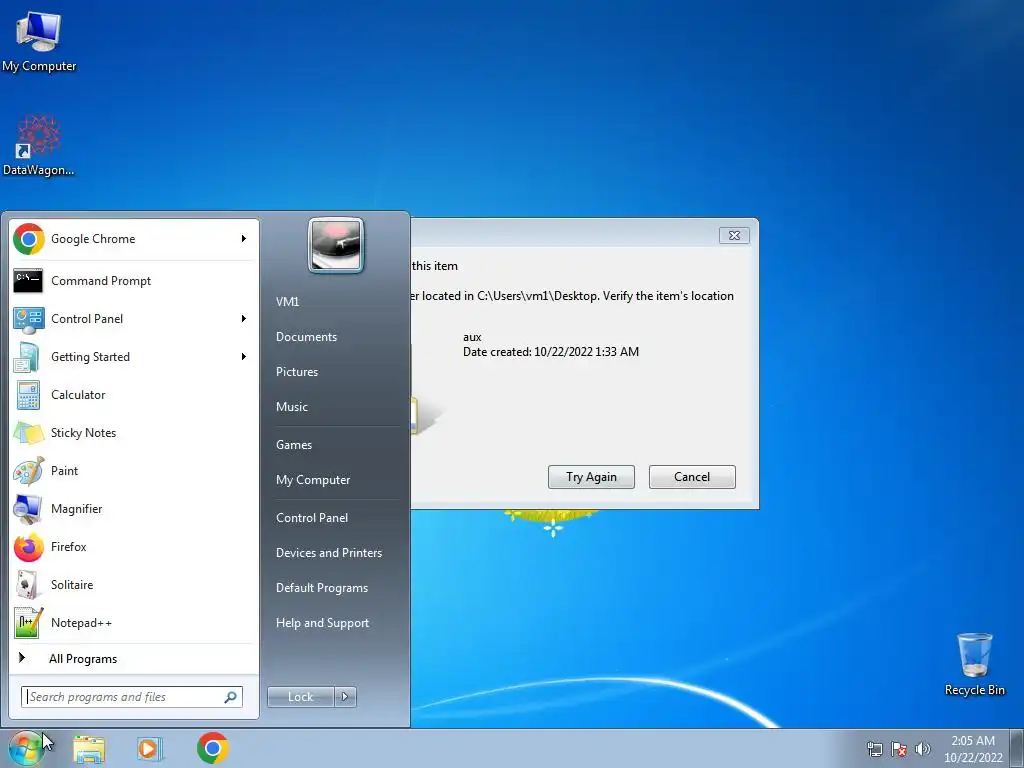Open Windows Explorer taskbar icon
The height and width of the screenshot is (768, 1024).
[89, 749]
